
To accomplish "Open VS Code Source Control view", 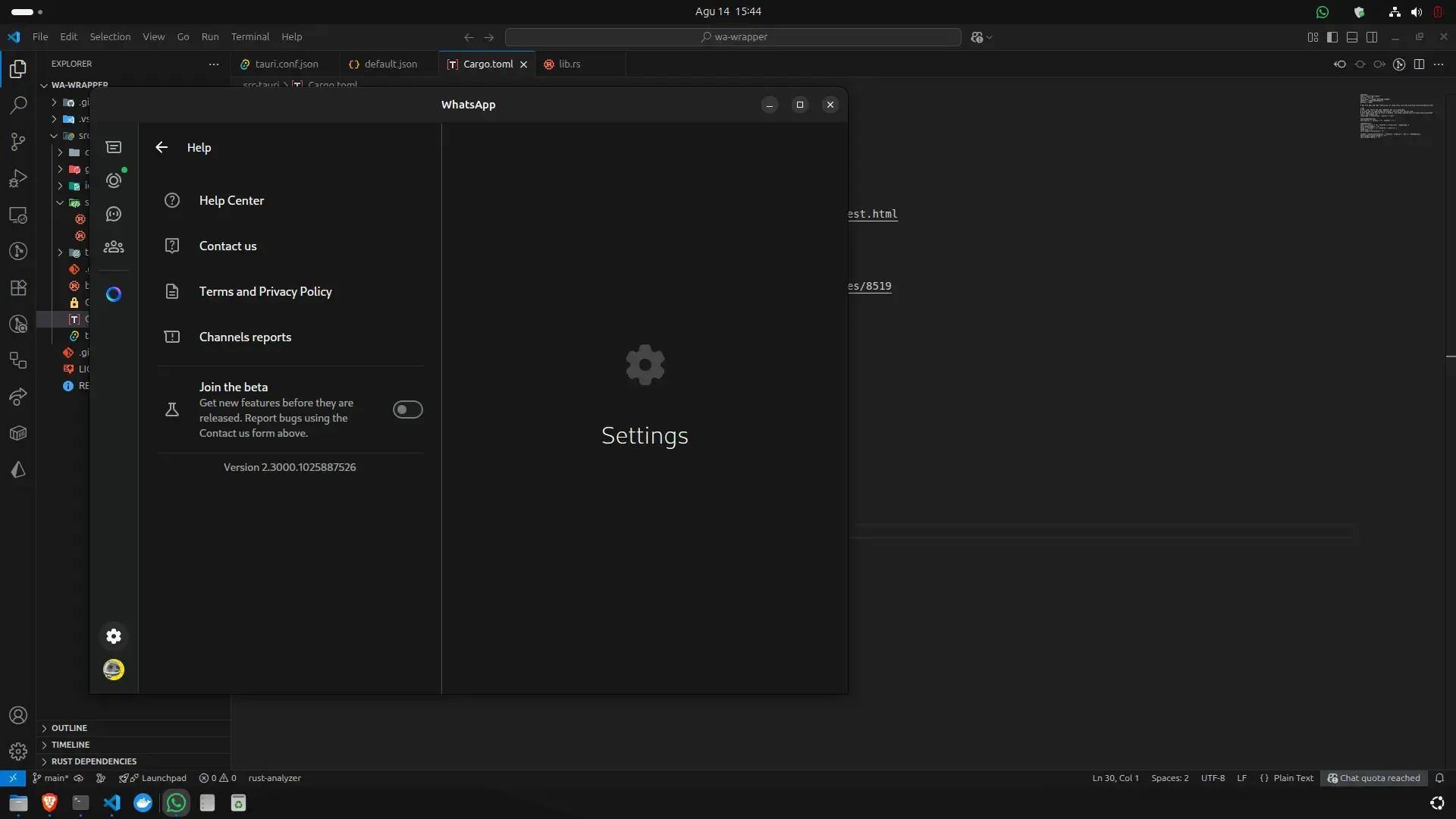I will (x=18, y=142).
